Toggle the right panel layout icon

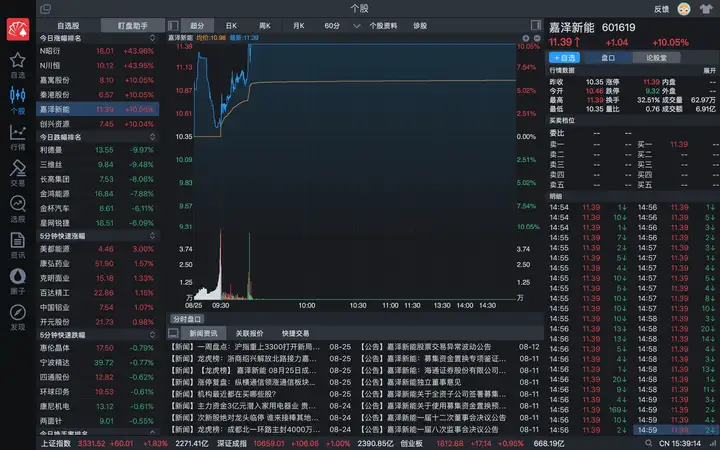(x=535, y=25)
